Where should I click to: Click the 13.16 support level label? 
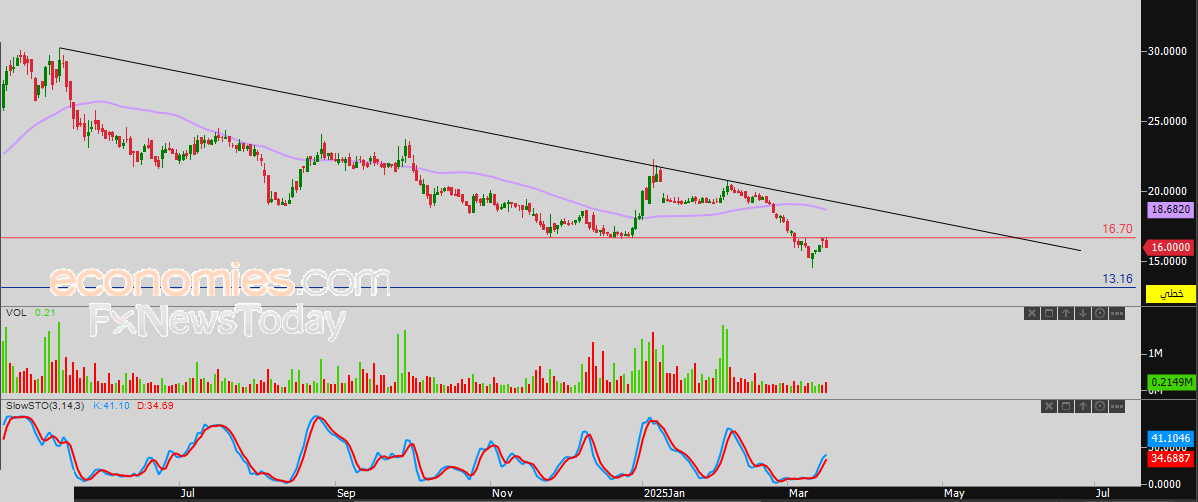tap(1116, 279)
